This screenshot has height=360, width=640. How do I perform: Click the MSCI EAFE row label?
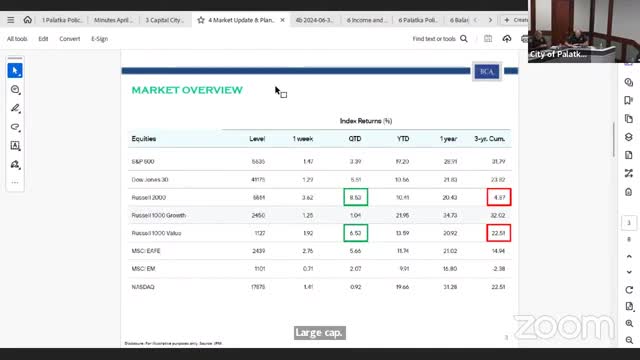pyautogui.click(x=146, y=251)
